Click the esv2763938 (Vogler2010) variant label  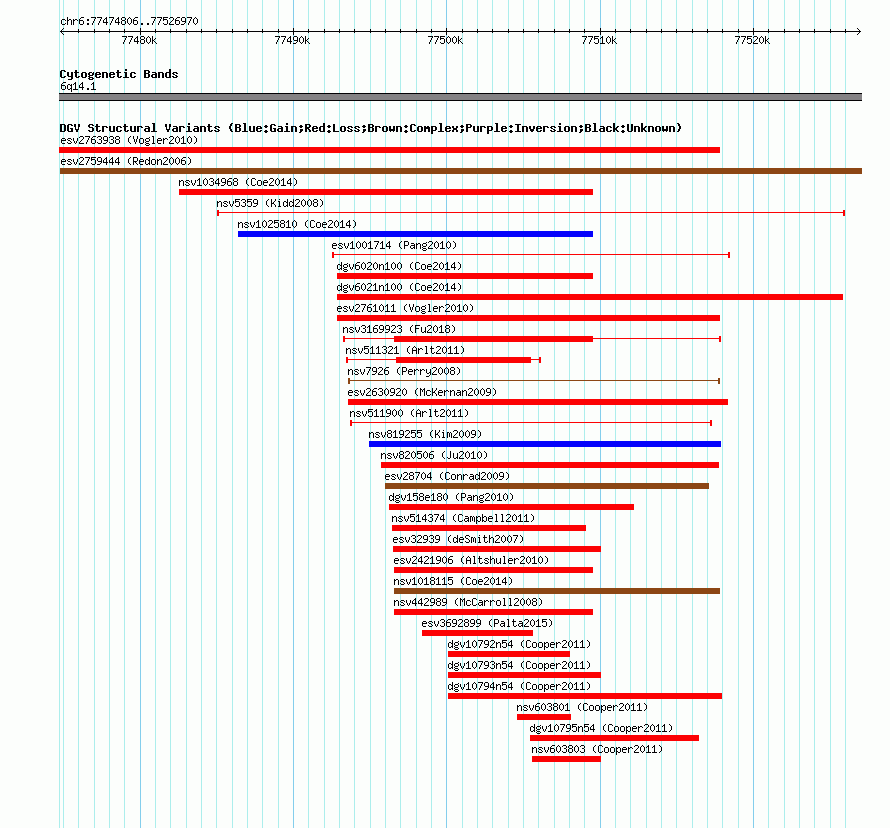[x=129, y=140]
